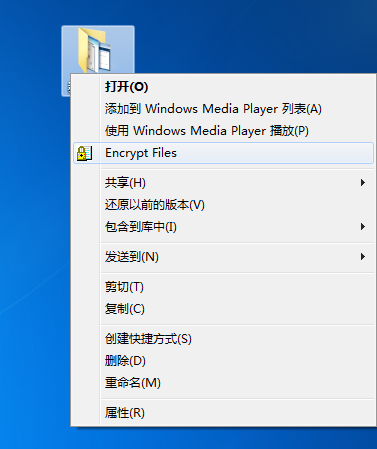
Task: Open the 发送到(N) menu entry
Action: click(x=223, y=257)
